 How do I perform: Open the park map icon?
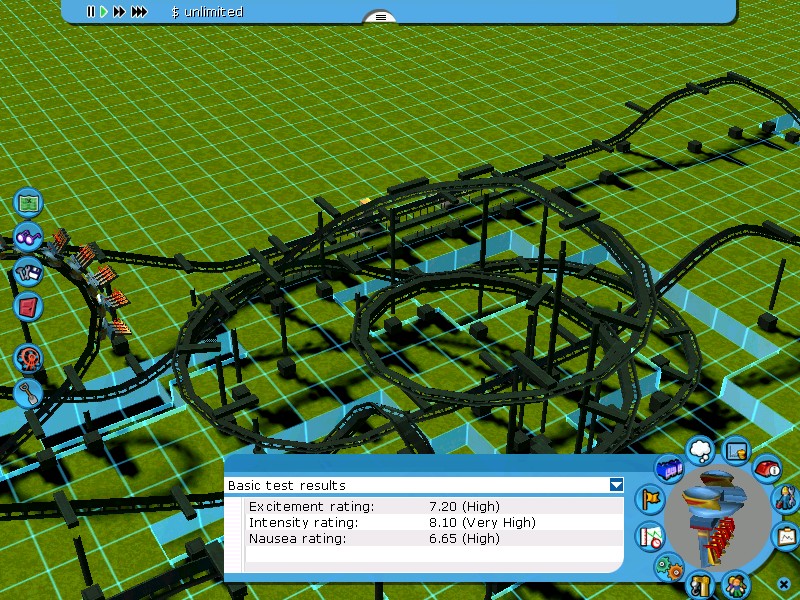[x=28, y=203]
